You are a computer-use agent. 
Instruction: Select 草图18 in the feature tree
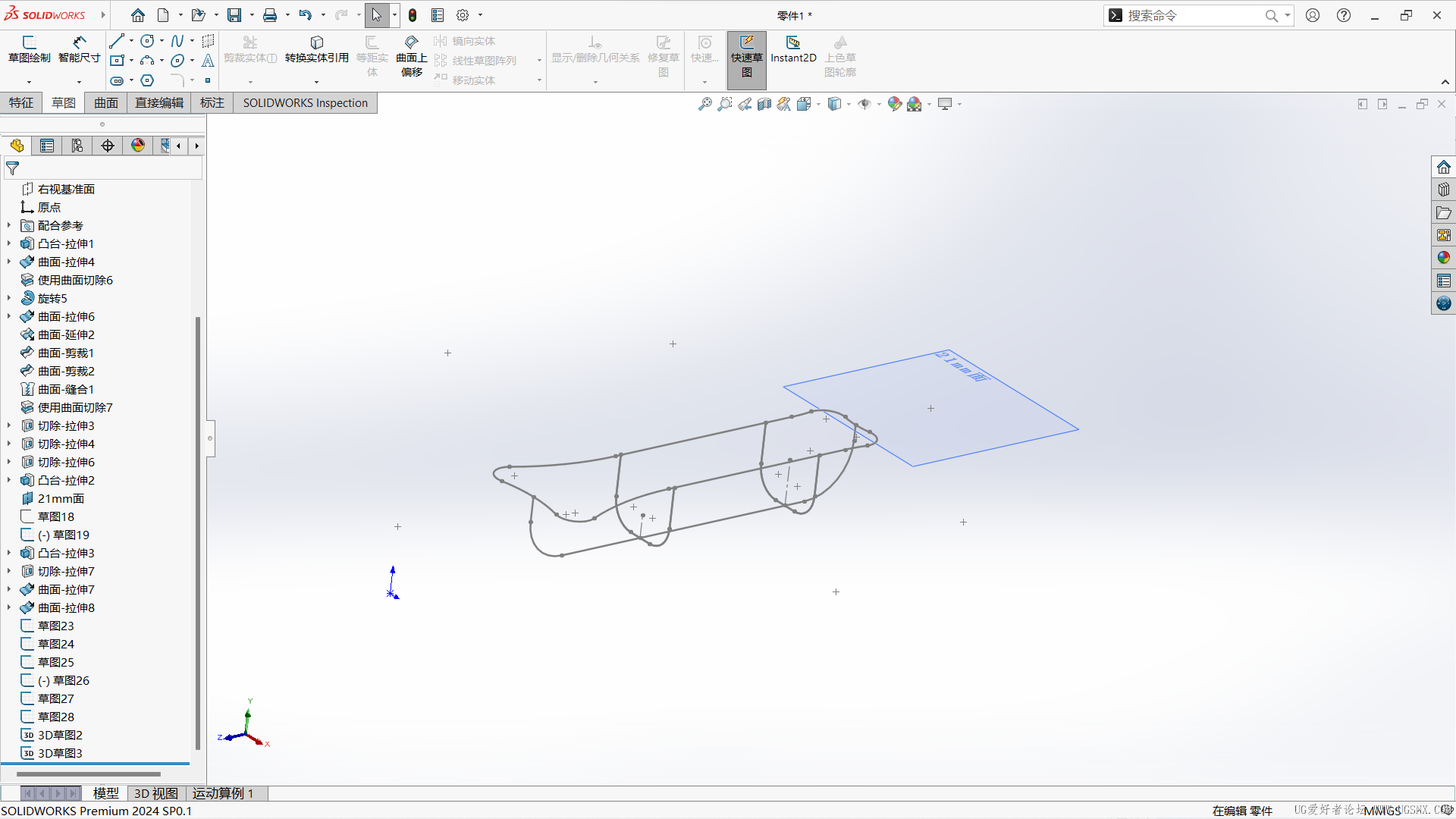pos(55,516)
